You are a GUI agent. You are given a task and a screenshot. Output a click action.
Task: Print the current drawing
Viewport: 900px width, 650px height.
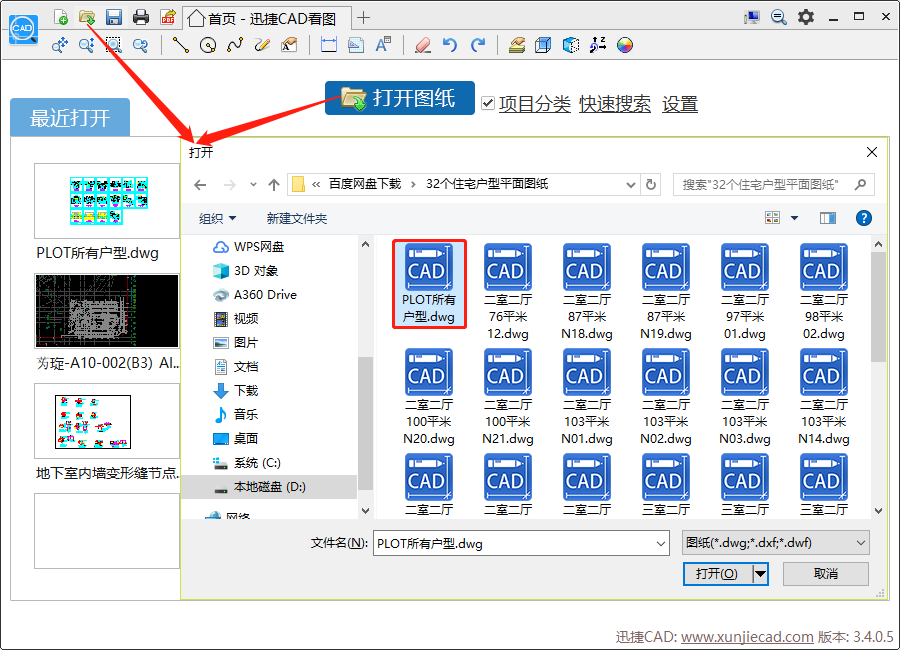click(141, 18)
